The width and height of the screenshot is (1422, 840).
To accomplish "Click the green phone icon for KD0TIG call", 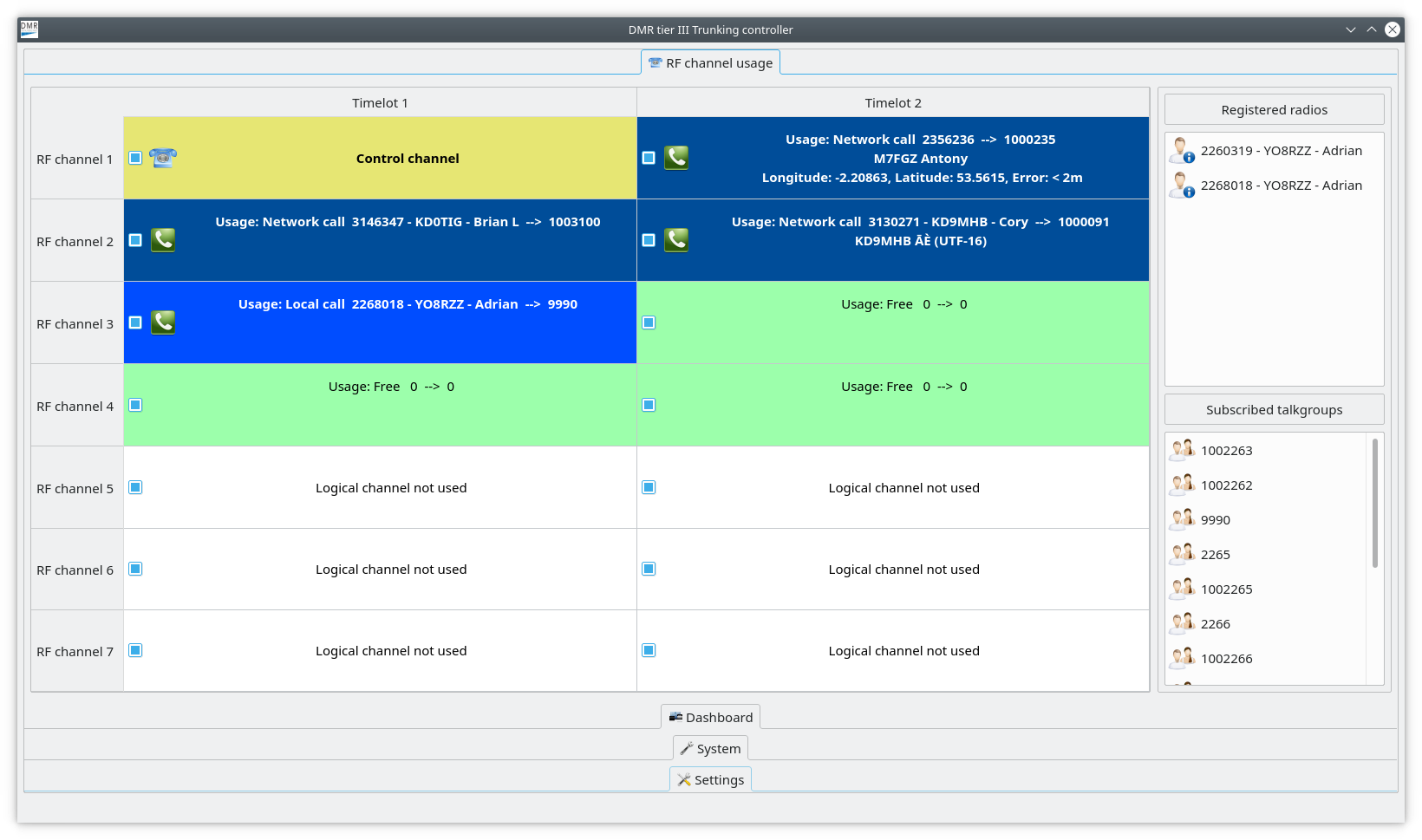I will coord(163,240).
